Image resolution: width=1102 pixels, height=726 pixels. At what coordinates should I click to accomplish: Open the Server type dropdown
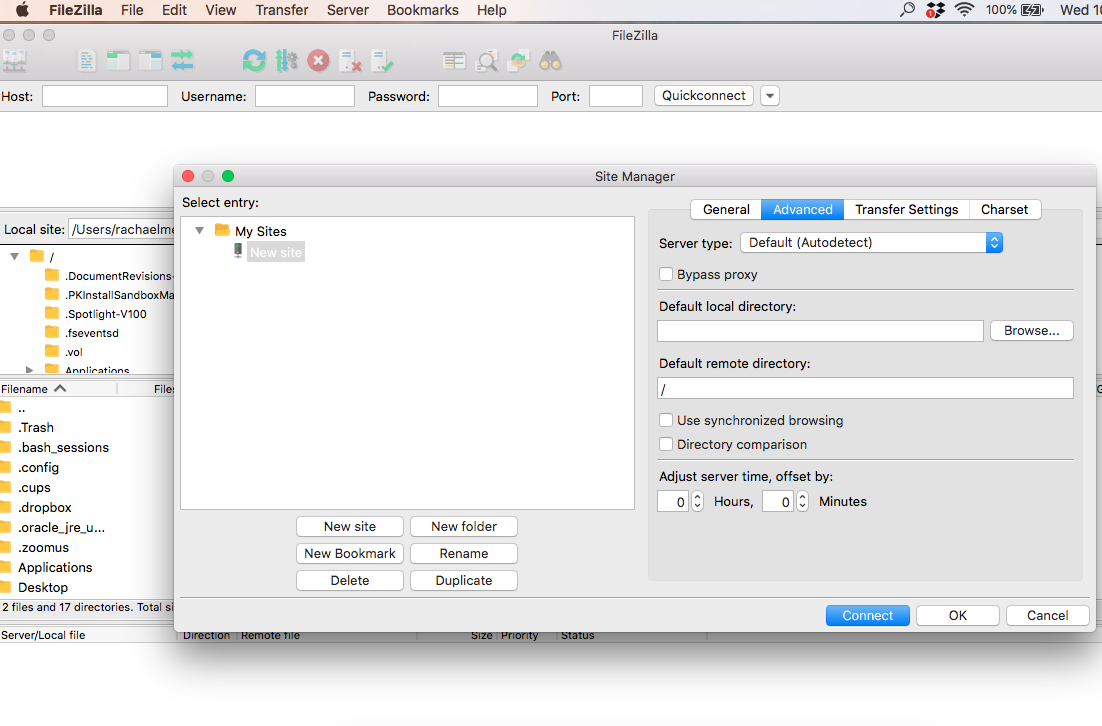[x=870, y=243]
